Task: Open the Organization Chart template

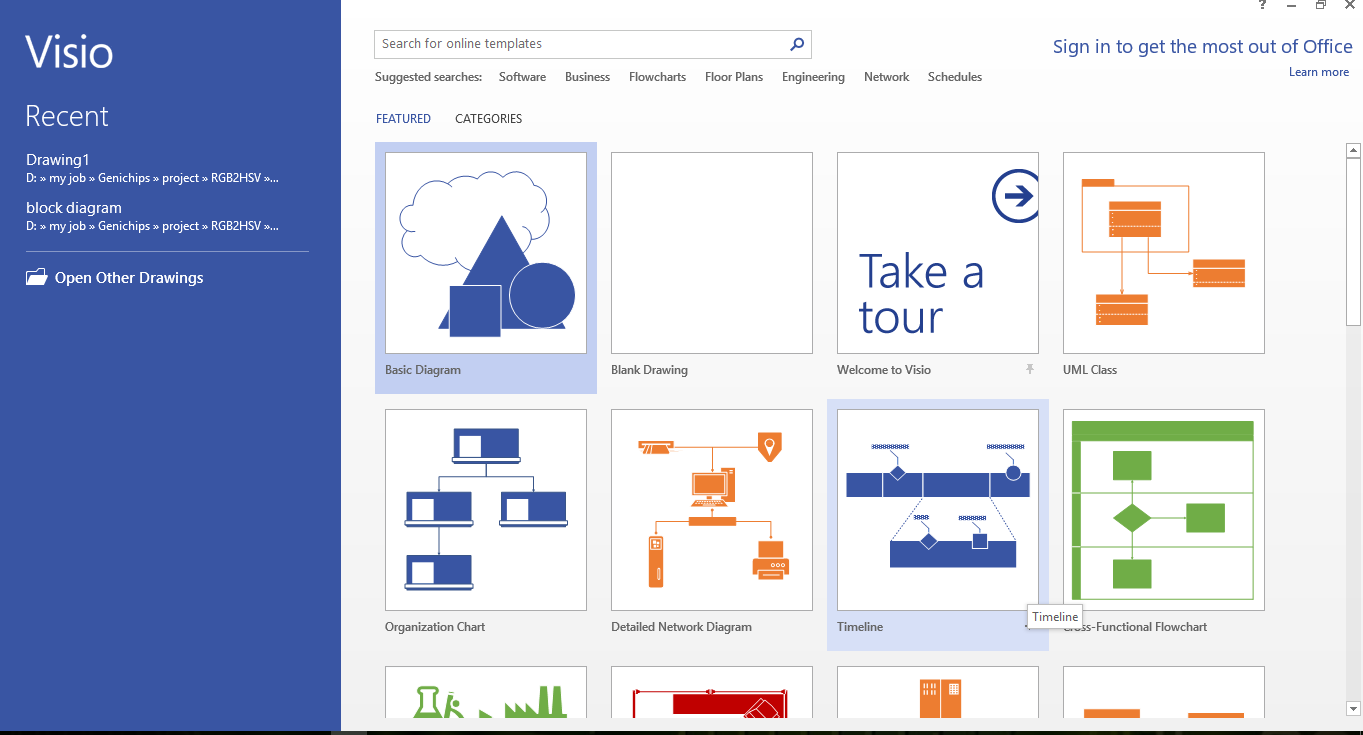Action: 485,509
